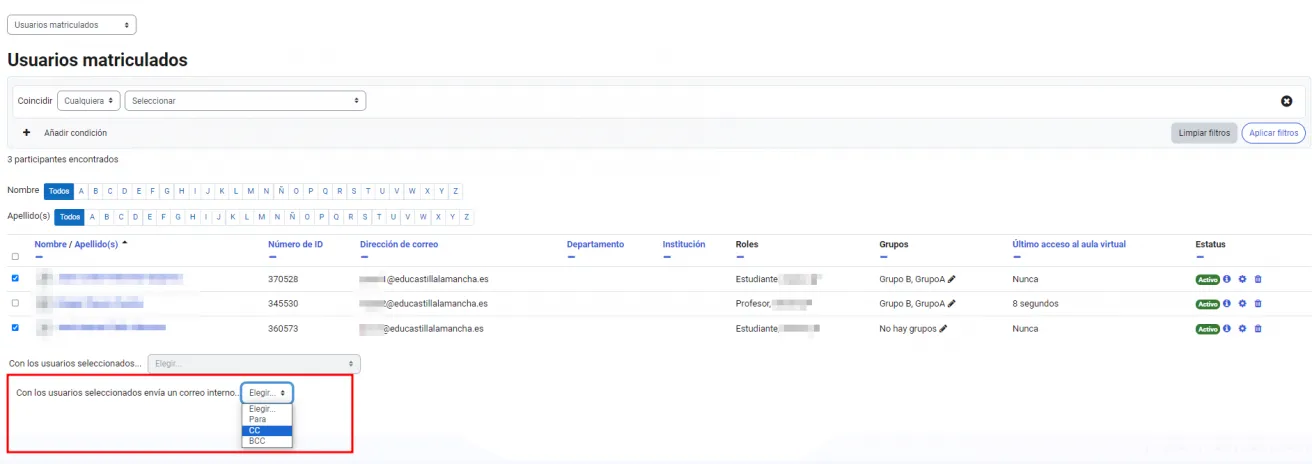The image size is (1312, 464).
Task: Open enrolment gear icon for user 370528
Action: (1243, 279)
